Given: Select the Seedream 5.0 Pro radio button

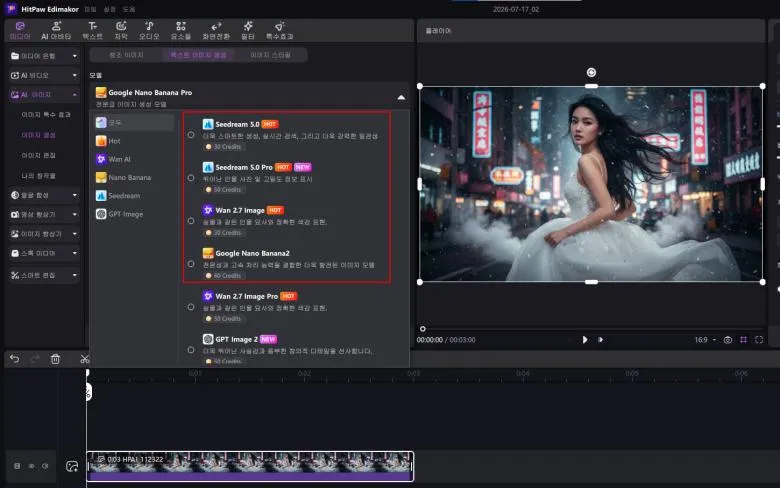Looking at the screenshot, I should 191,178.
